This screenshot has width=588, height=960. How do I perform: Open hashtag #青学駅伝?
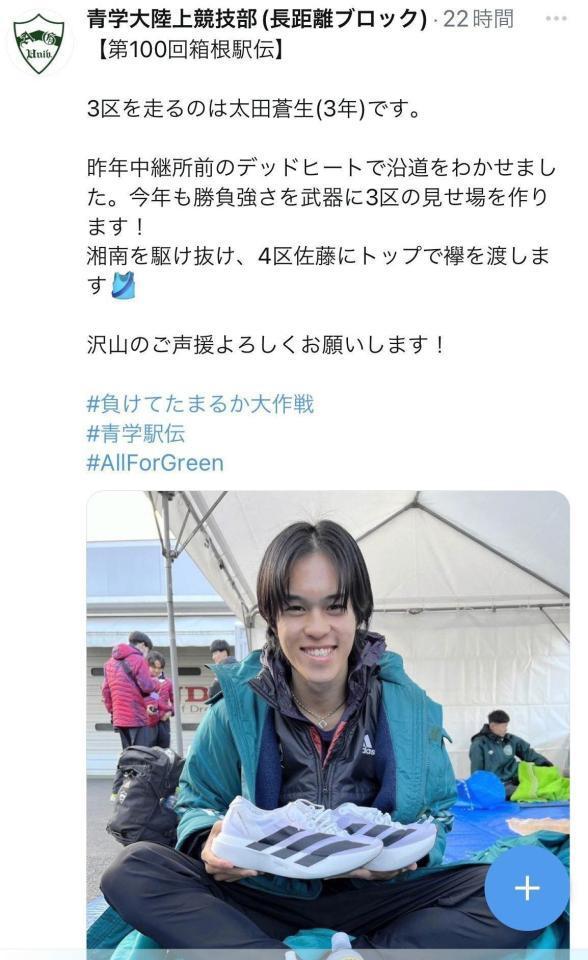tap(136, 433)
